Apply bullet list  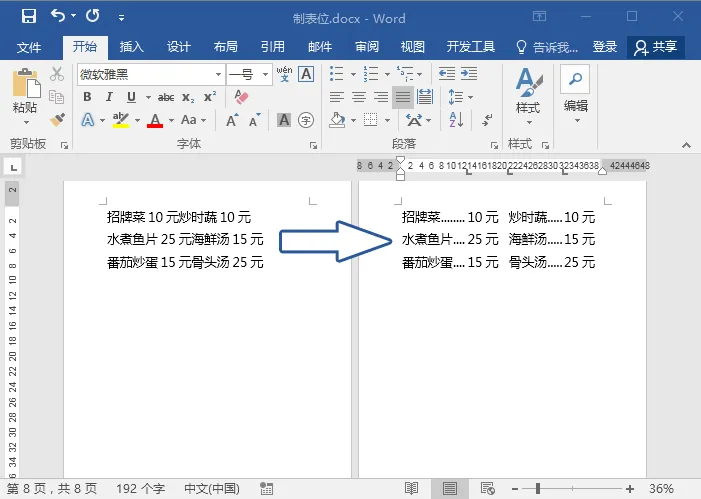coord(337,74)
